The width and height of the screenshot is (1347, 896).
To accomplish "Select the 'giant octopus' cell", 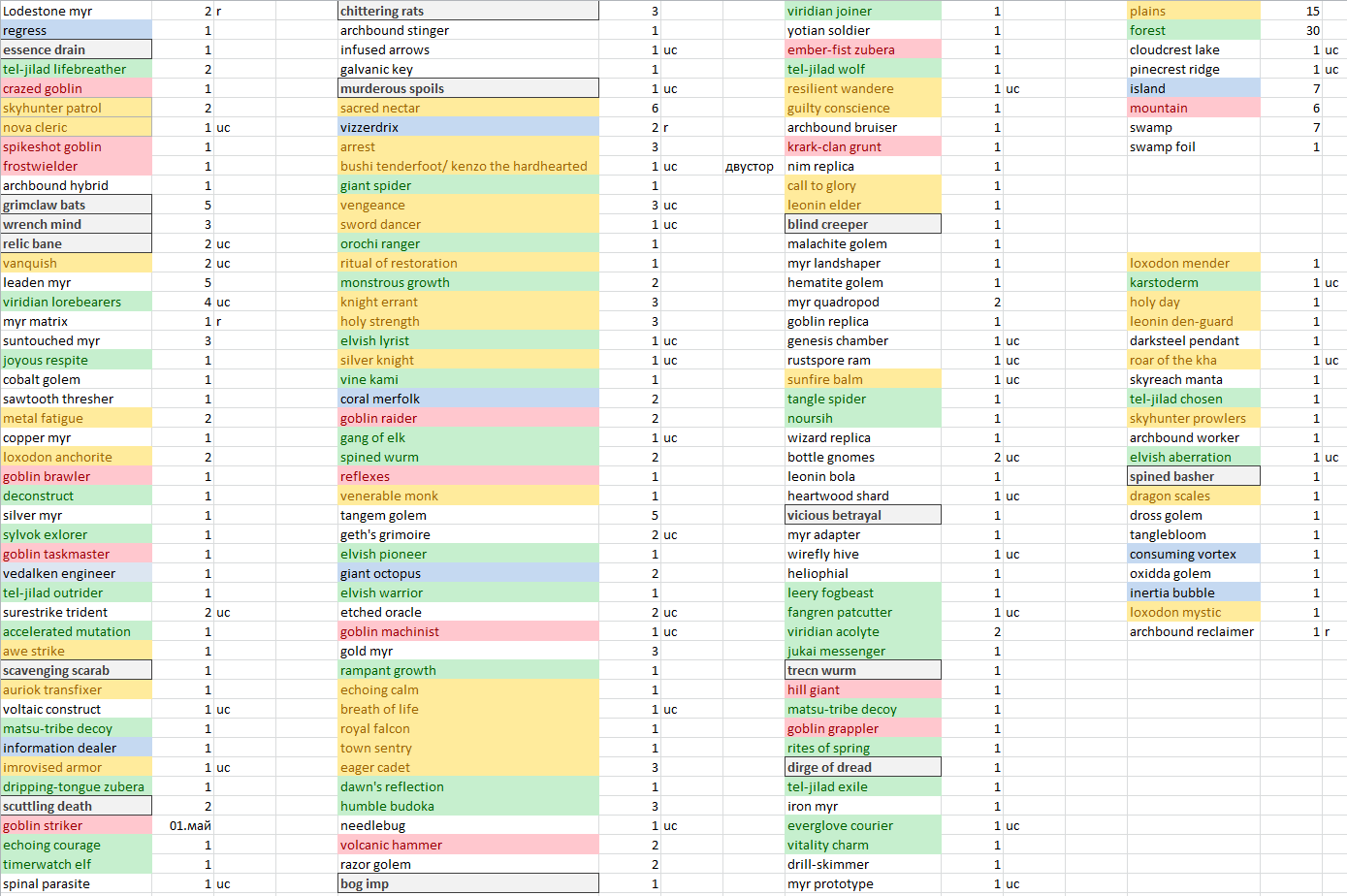I will [468, 573].
